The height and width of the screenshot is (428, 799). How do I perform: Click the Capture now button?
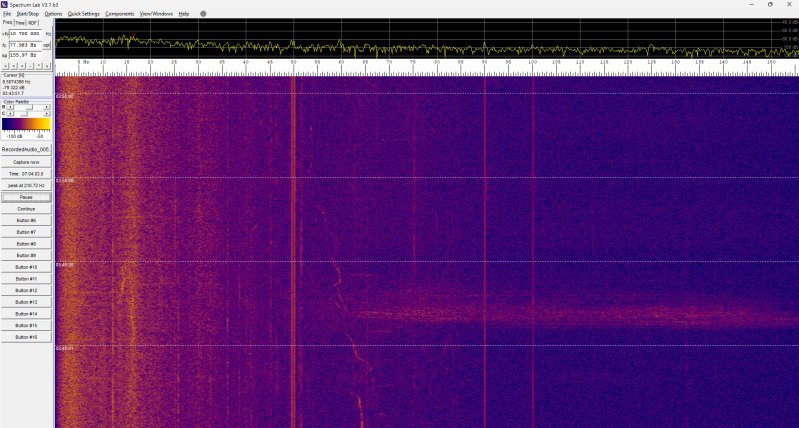tap(26, 162)
